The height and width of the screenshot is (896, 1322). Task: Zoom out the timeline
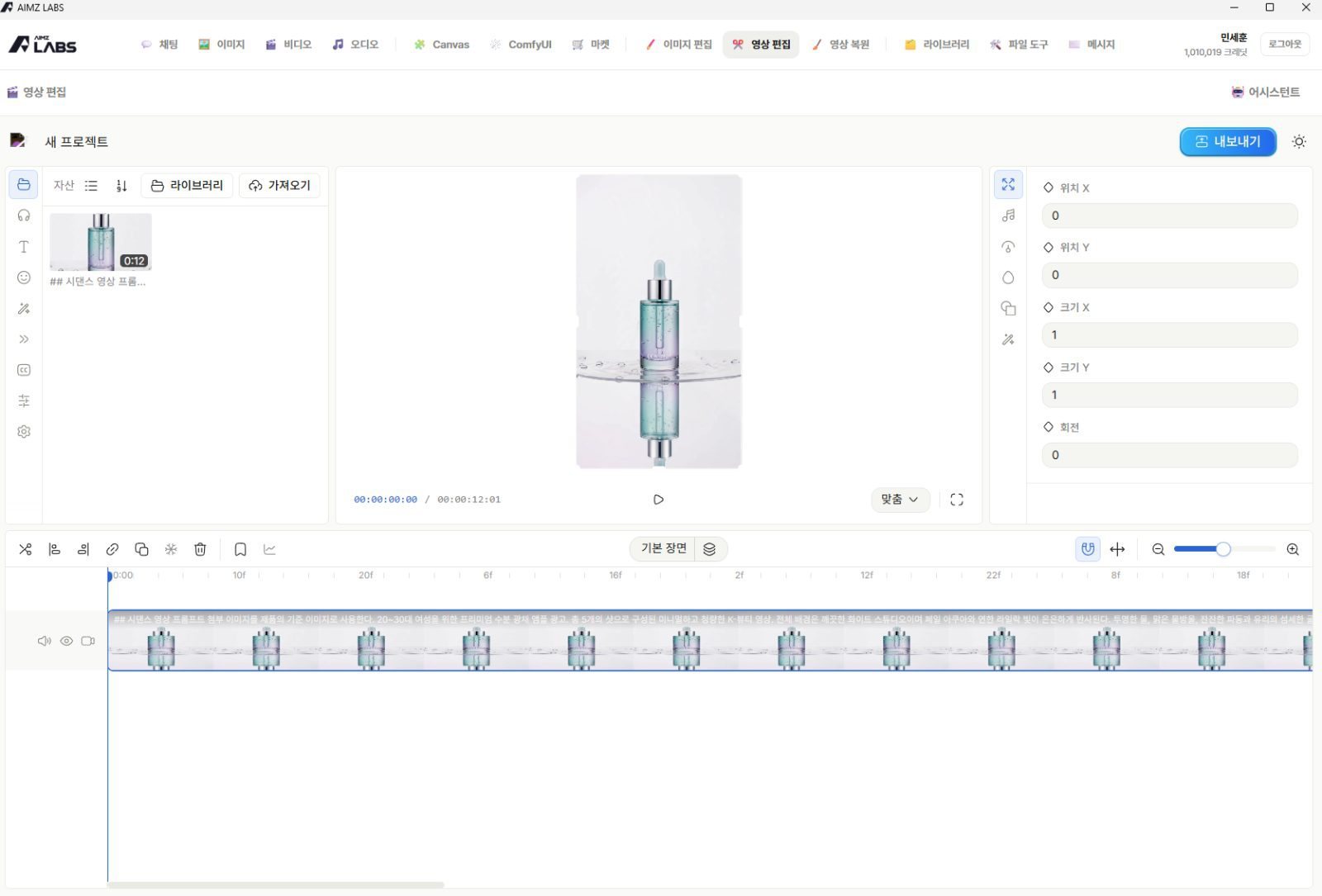click(1158, 549)
